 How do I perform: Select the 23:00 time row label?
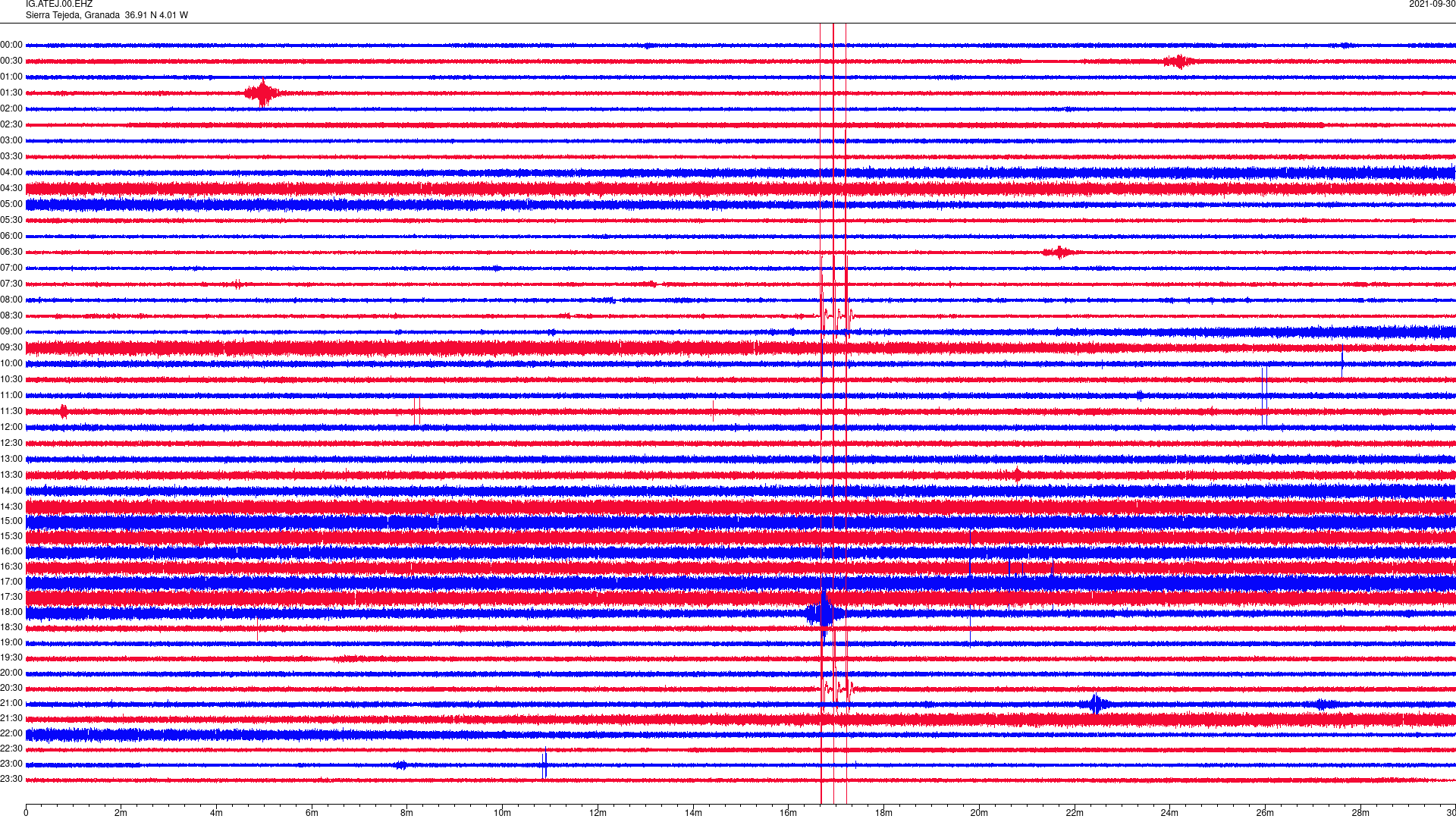[x=11, y=764]
